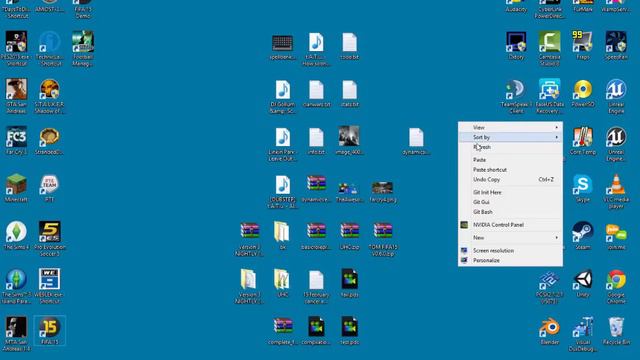Click the GTA San Andreas shortcut
Image resolution: width=640 pixels, height=360 pixels.
(16, 96)
